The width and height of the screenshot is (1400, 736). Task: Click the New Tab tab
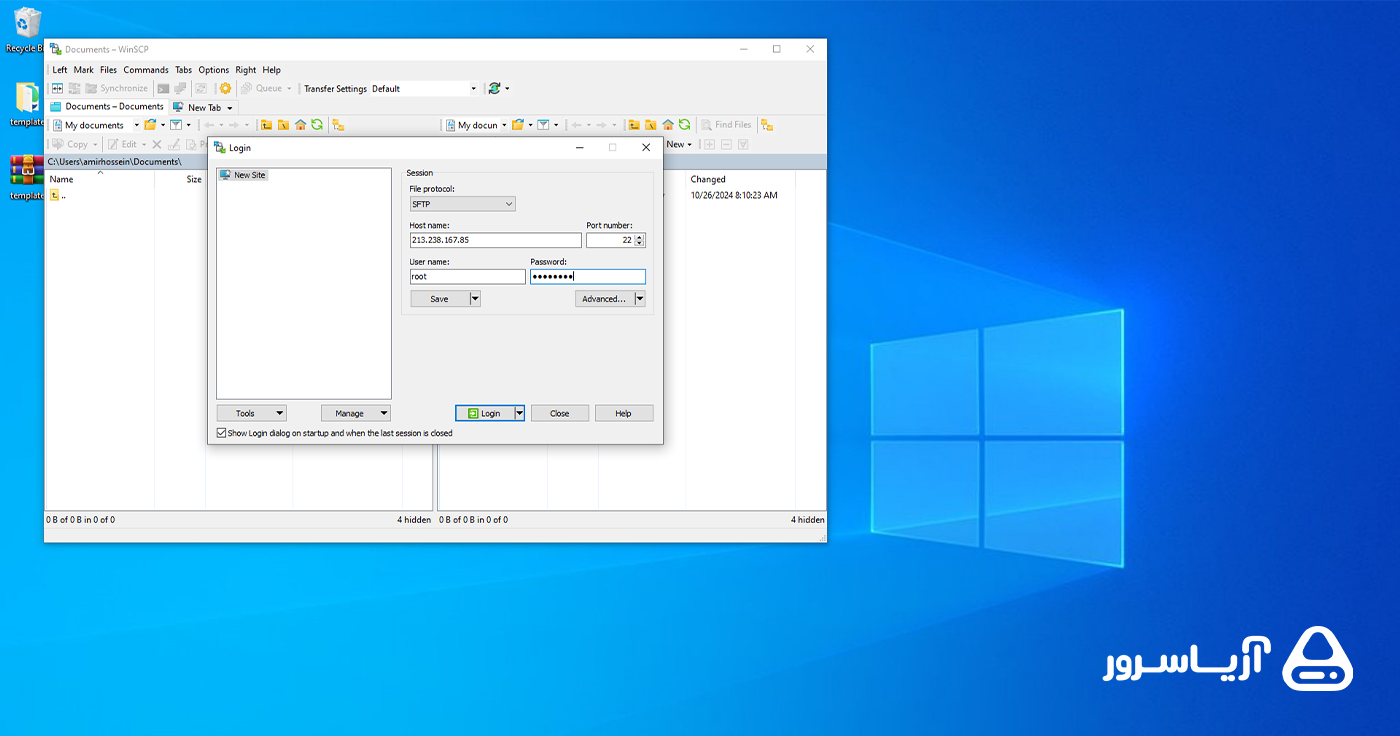(x=203, y=107)
